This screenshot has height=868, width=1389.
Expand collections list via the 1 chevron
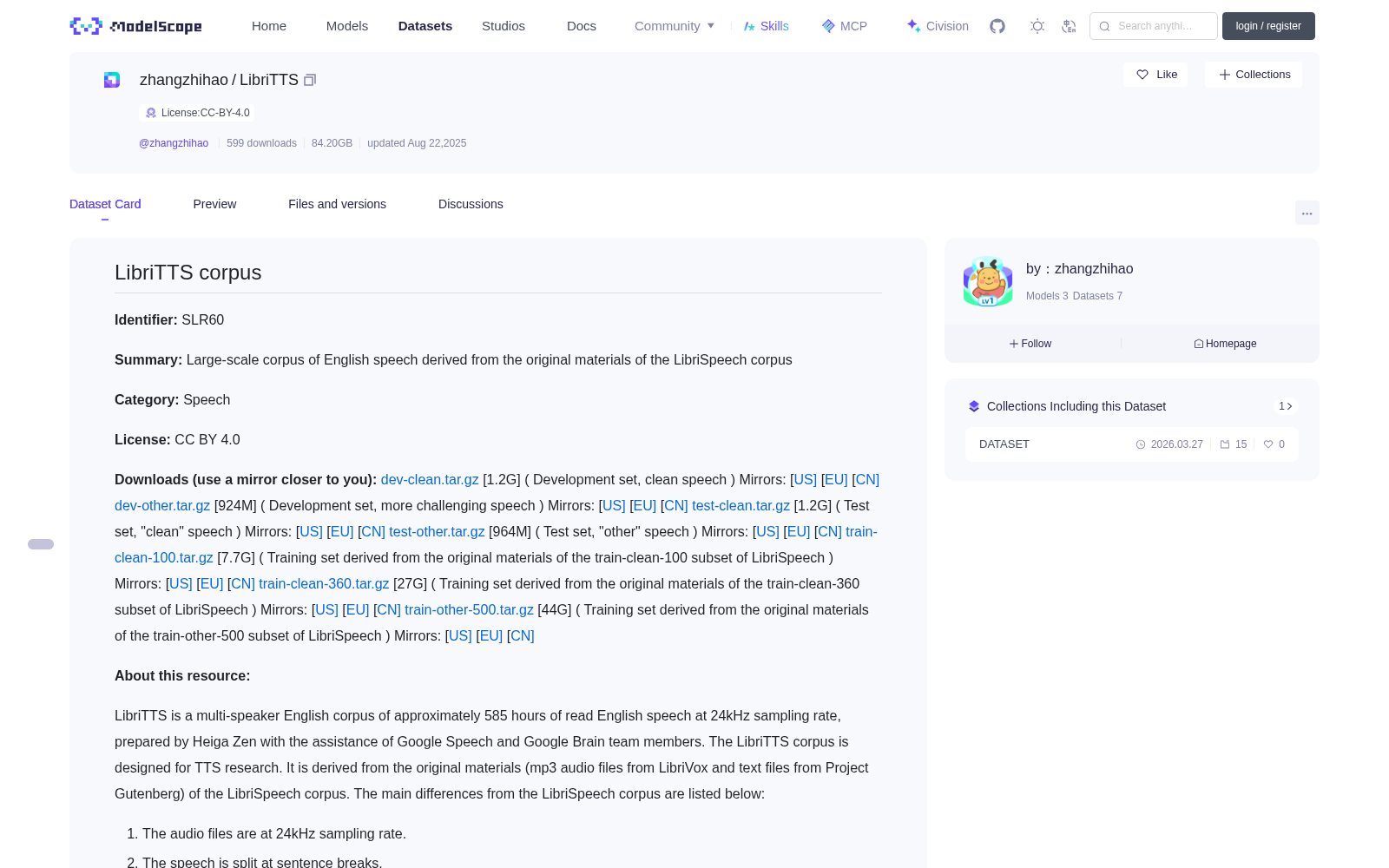click(1286, 406)
